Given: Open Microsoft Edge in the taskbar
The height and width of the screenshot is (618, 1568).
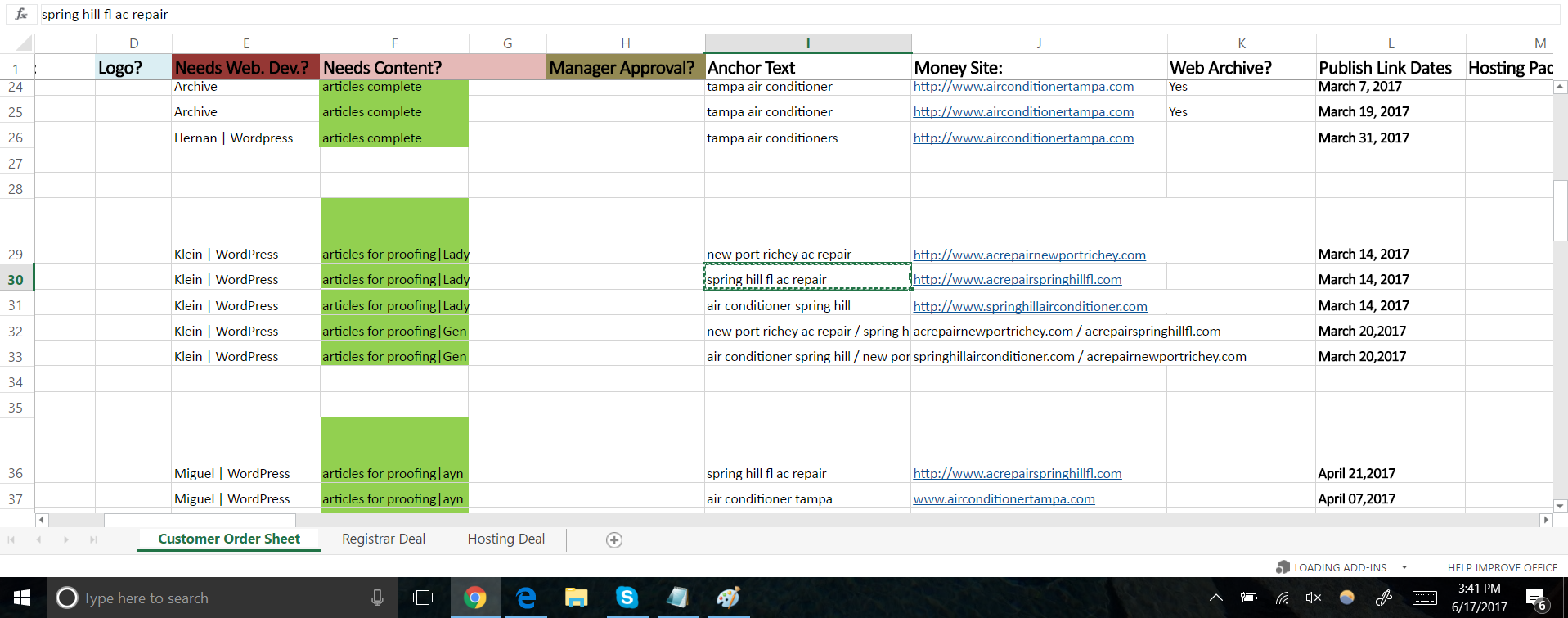Looking at the screenshot, I should click(x=526, y=598).
